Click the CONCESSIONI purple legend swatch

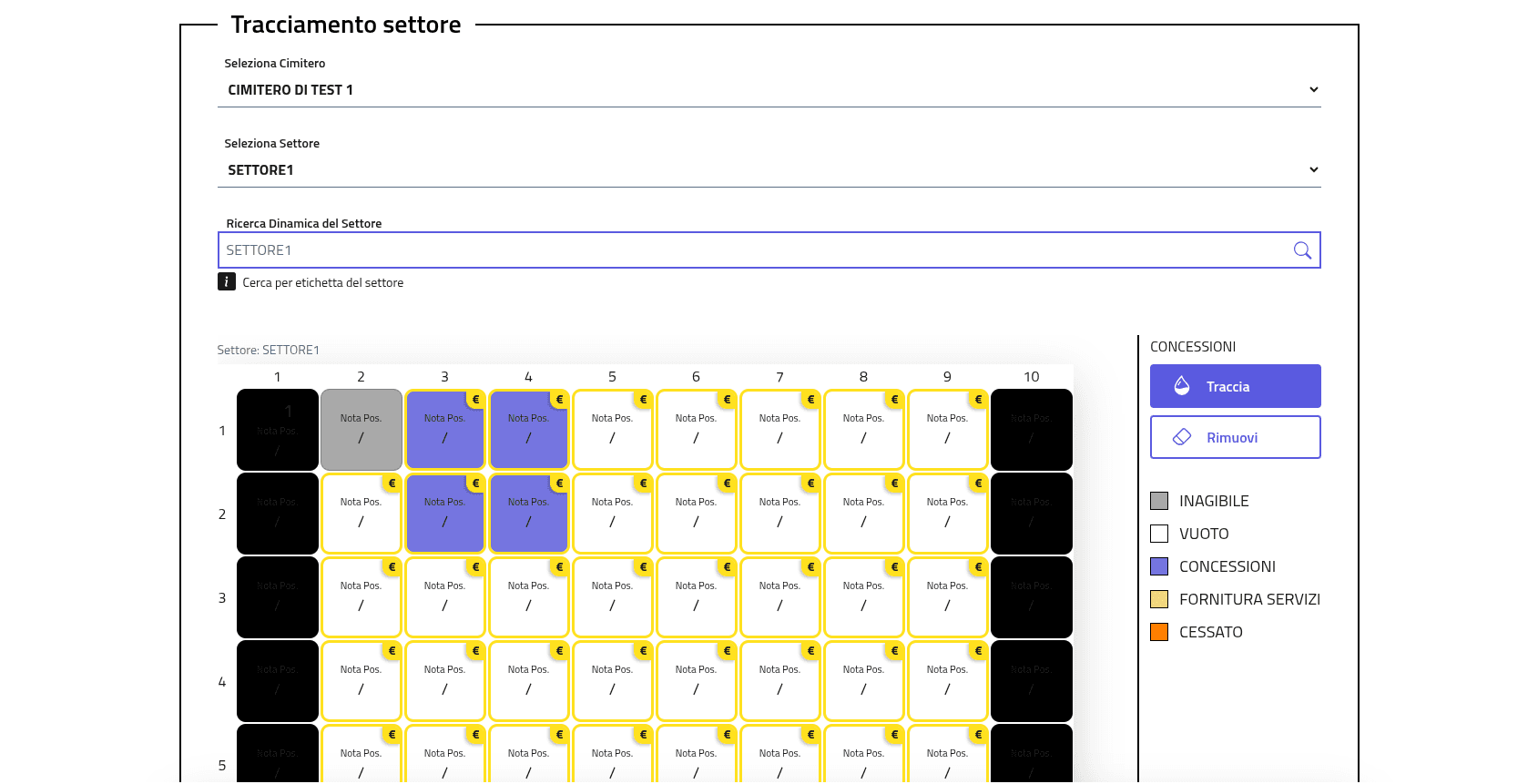click(1159, 566)
